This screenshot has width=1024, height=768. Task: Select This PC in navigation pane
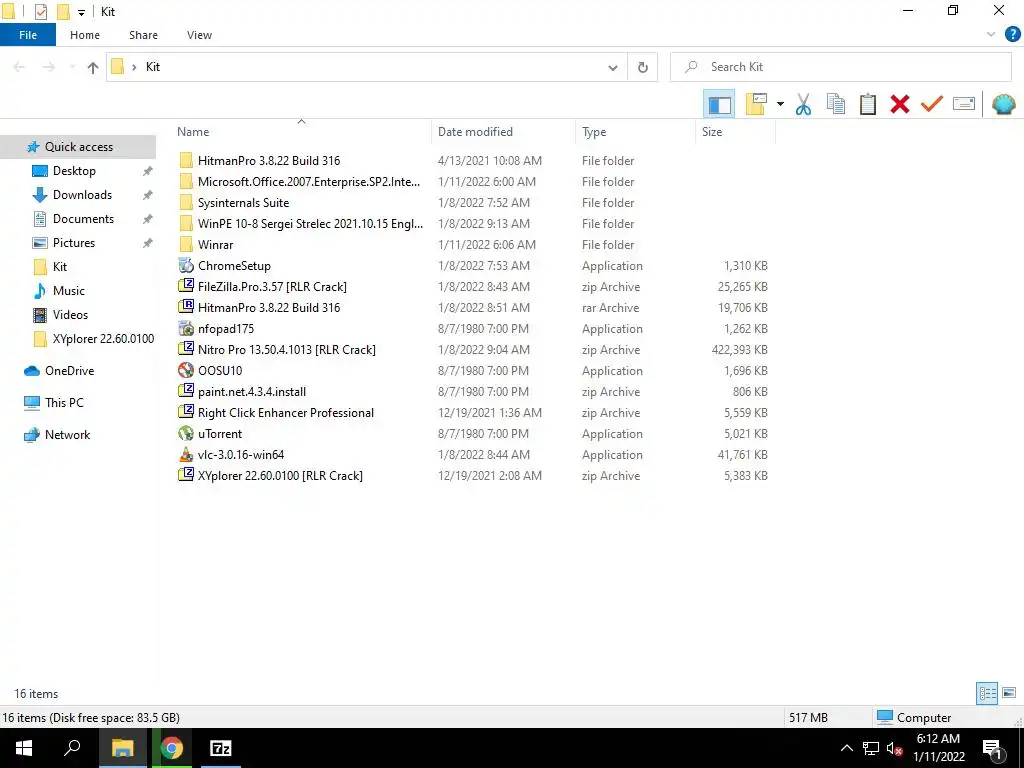coord(64,403)
